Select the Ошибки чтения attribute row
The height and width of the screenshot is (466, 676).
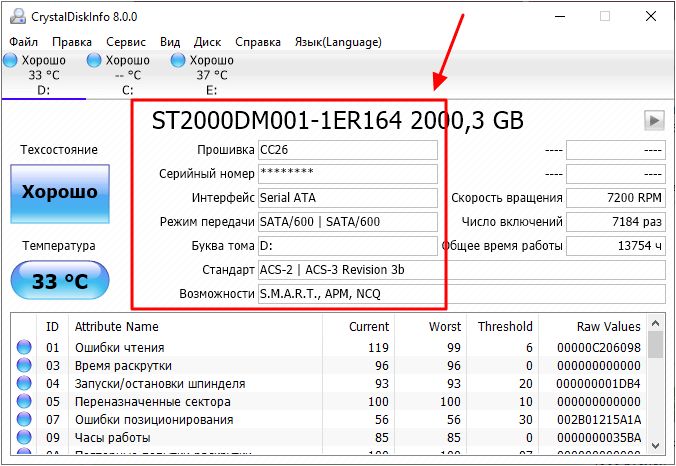[329, 347]
